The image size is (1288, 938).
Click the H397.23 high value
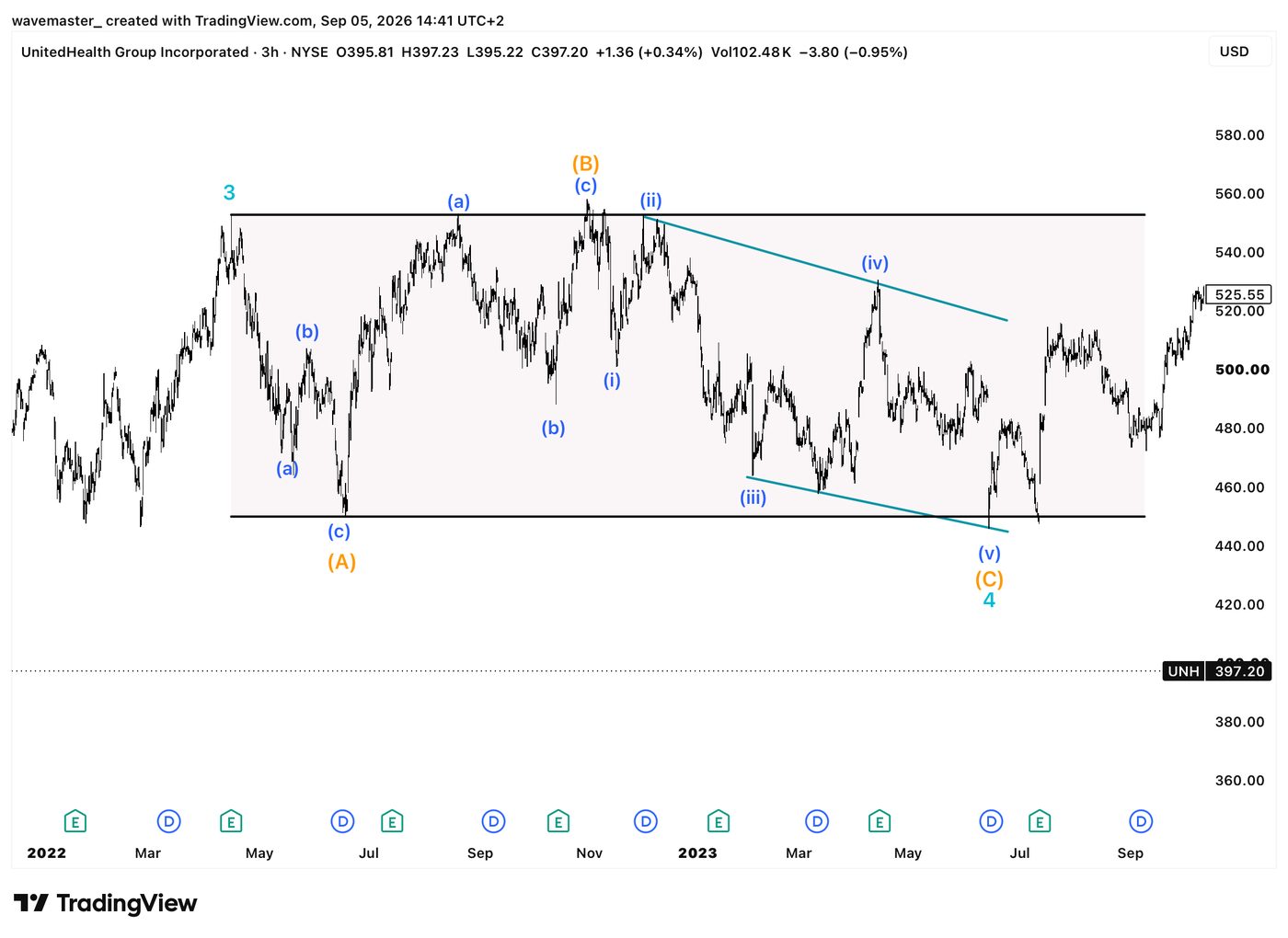click(x=430, y=52)
